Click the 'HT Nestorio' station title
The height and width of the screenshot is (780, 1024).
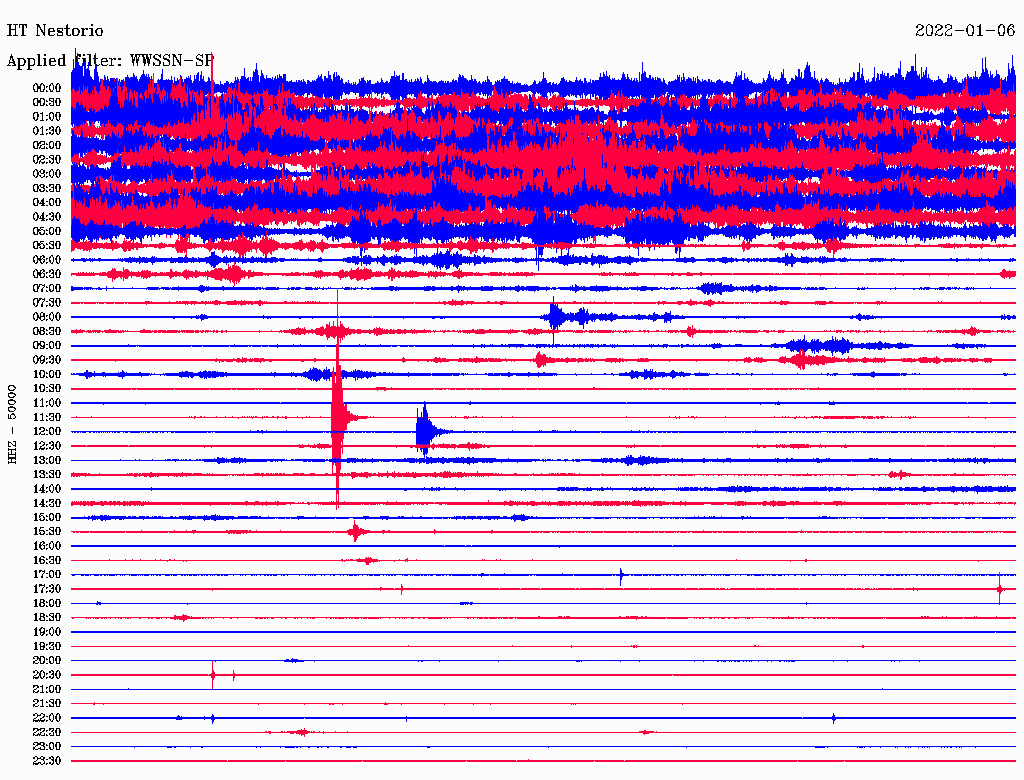(x=55, y=31)
